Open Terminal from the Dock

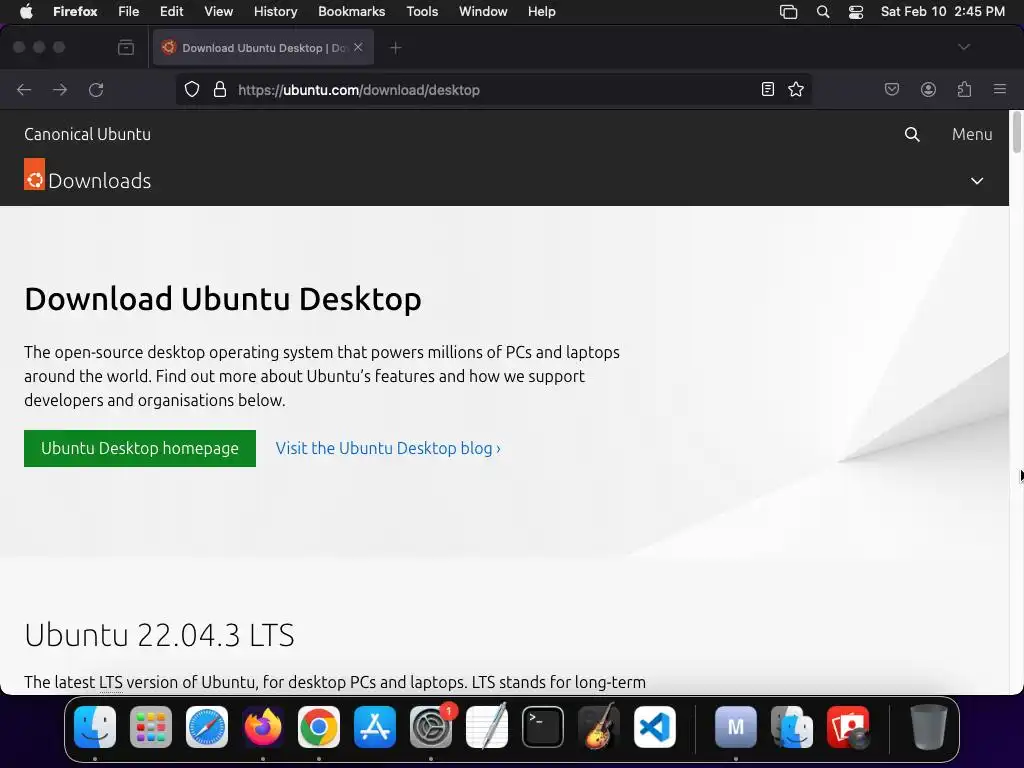[543, 727]
